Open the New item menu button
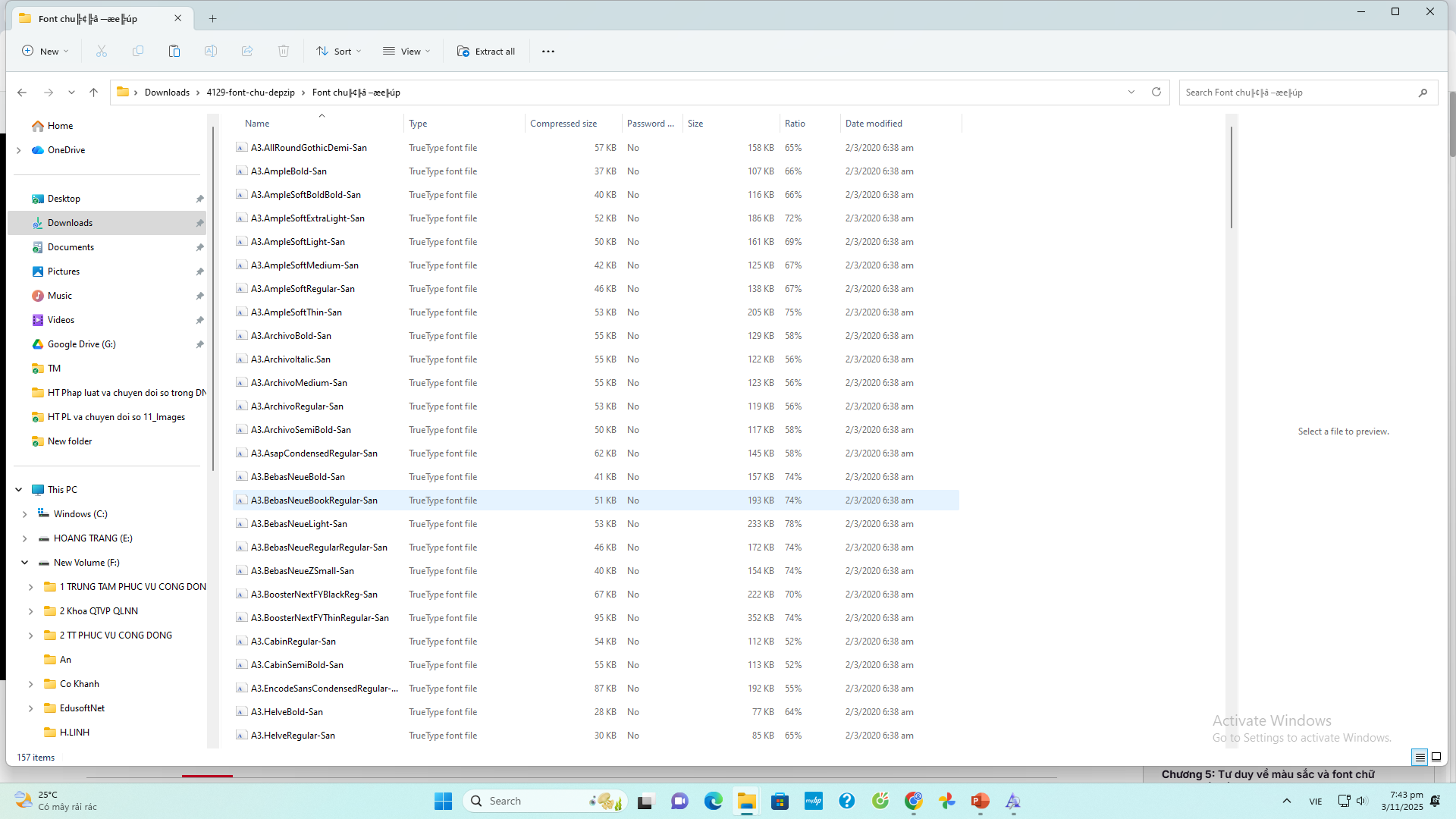 point(45,52)
